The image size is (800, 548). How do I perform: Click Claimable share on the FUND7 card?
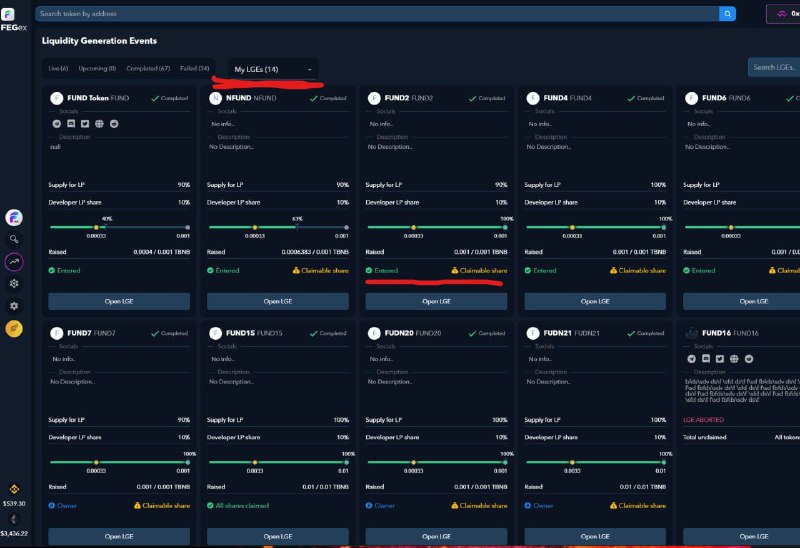162,506
